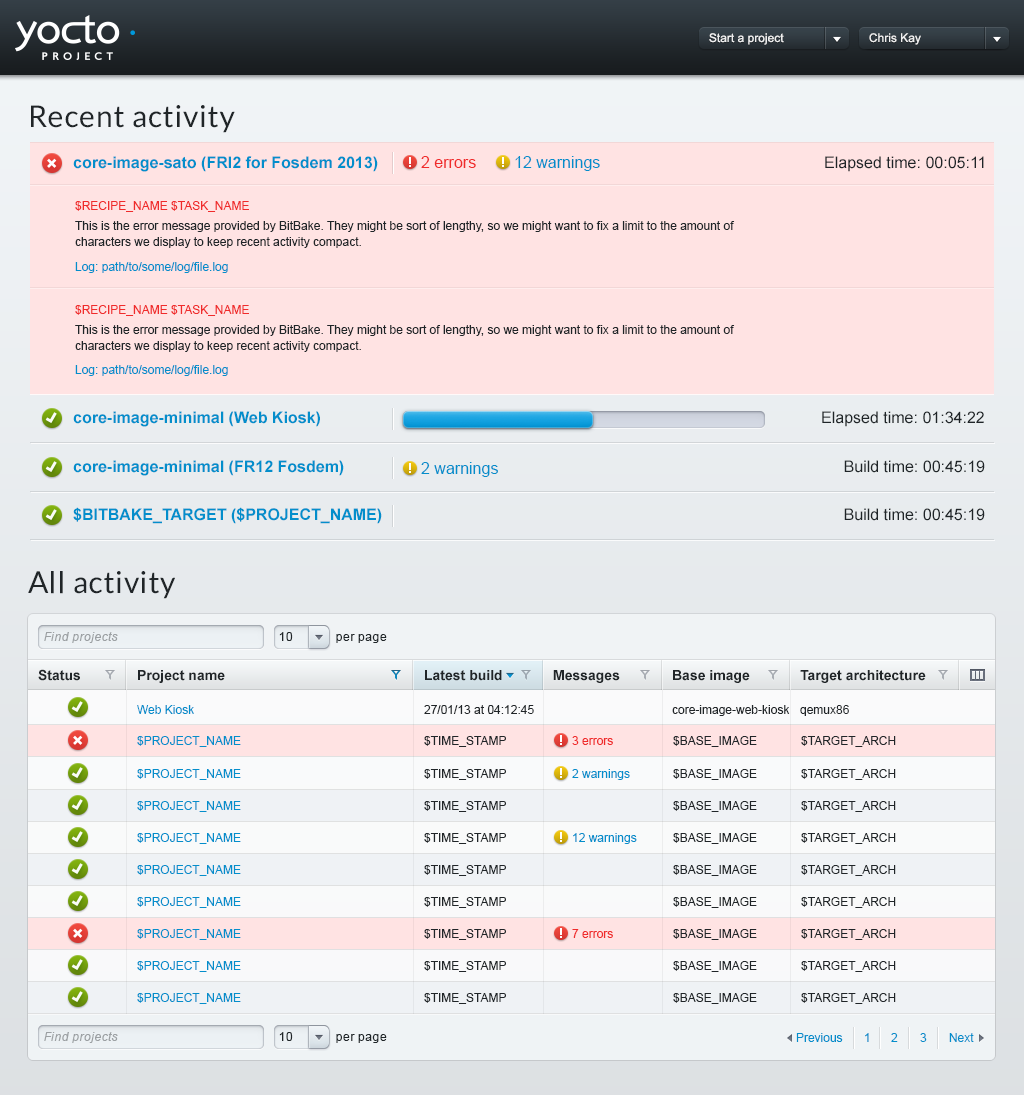Expand the Chris Kay user menu
The image size is (1024, 1095).
933,38
